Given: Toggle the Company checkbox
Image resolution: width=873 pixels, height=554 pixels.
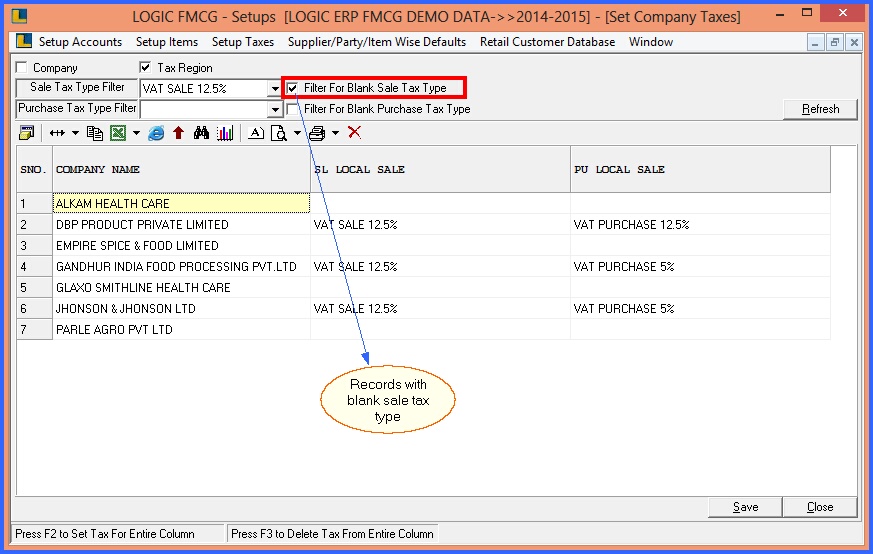Looking at the screenshot, I should tap(22, 67).
